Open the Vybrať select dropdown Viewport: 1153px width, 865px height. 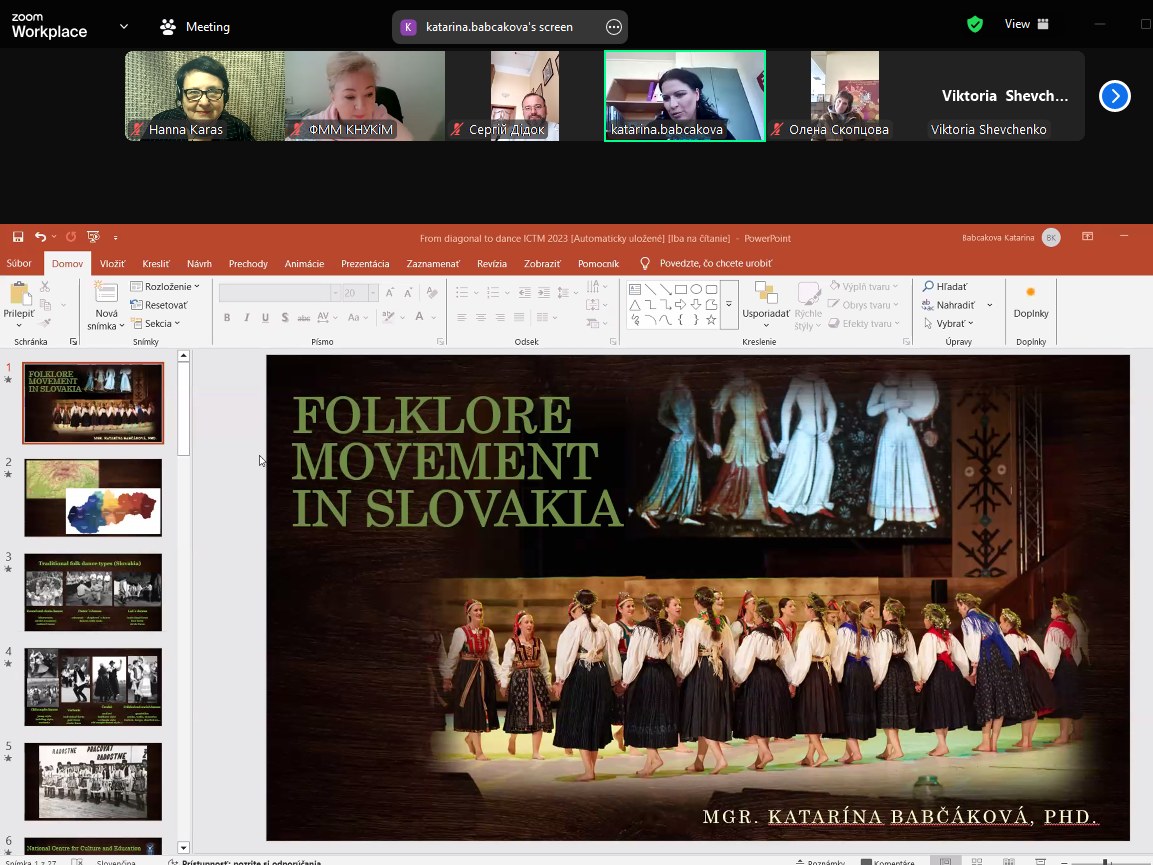(x=949, y=324)
